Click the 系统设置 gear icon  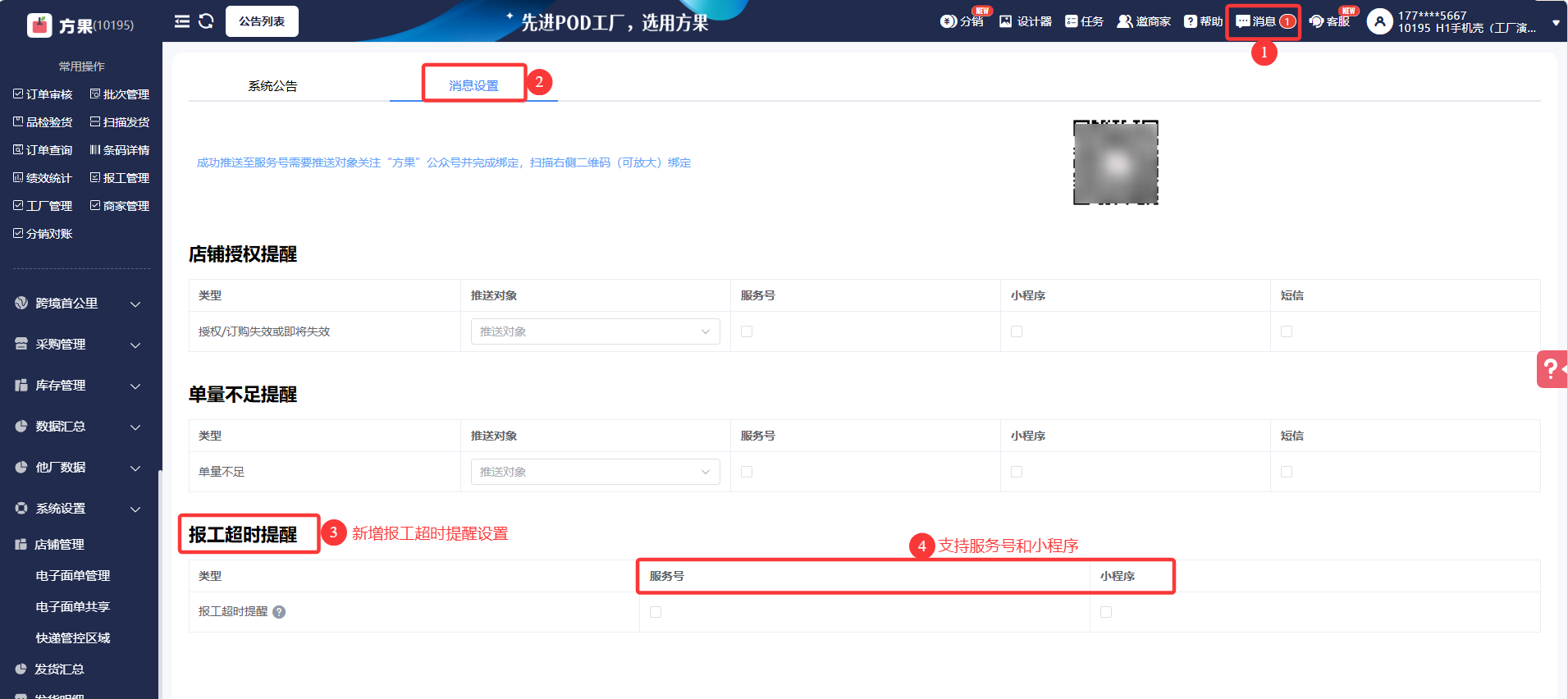21,508
